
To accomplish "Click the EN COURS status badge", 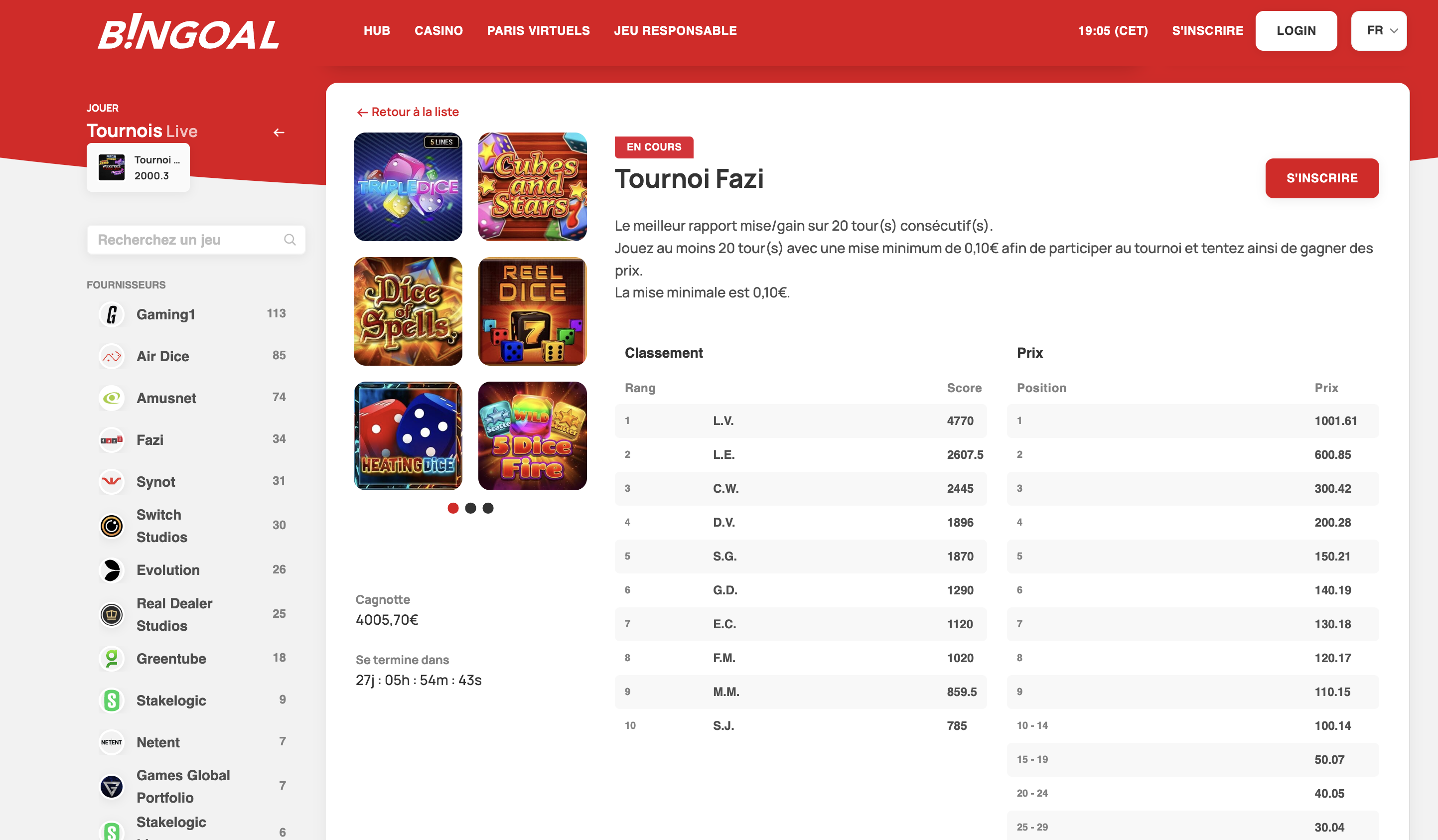I will pyautogui.click(x=654, y=146).
